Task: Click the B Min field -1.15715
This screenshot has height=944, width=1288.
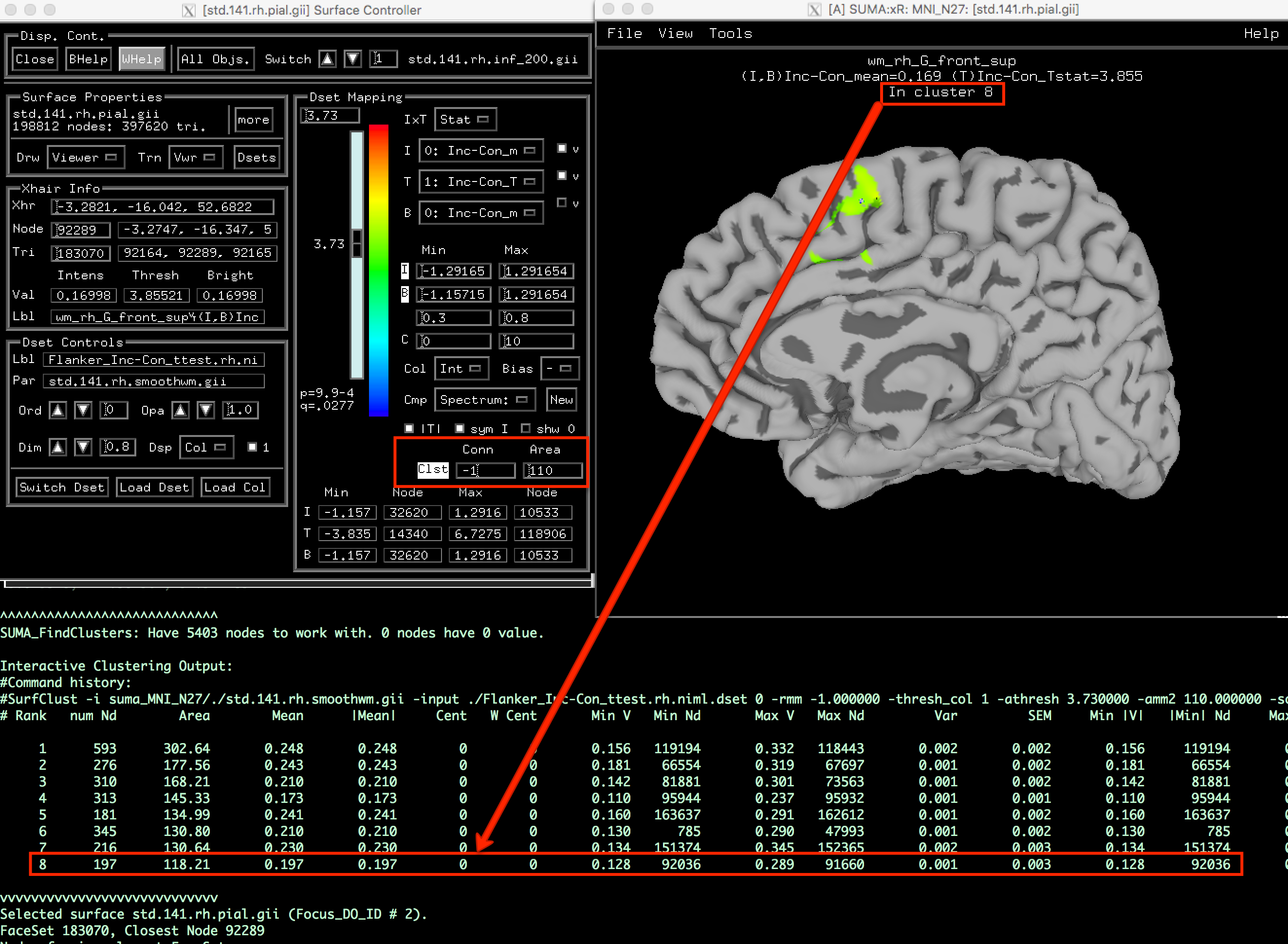Action: coord(453,294)
